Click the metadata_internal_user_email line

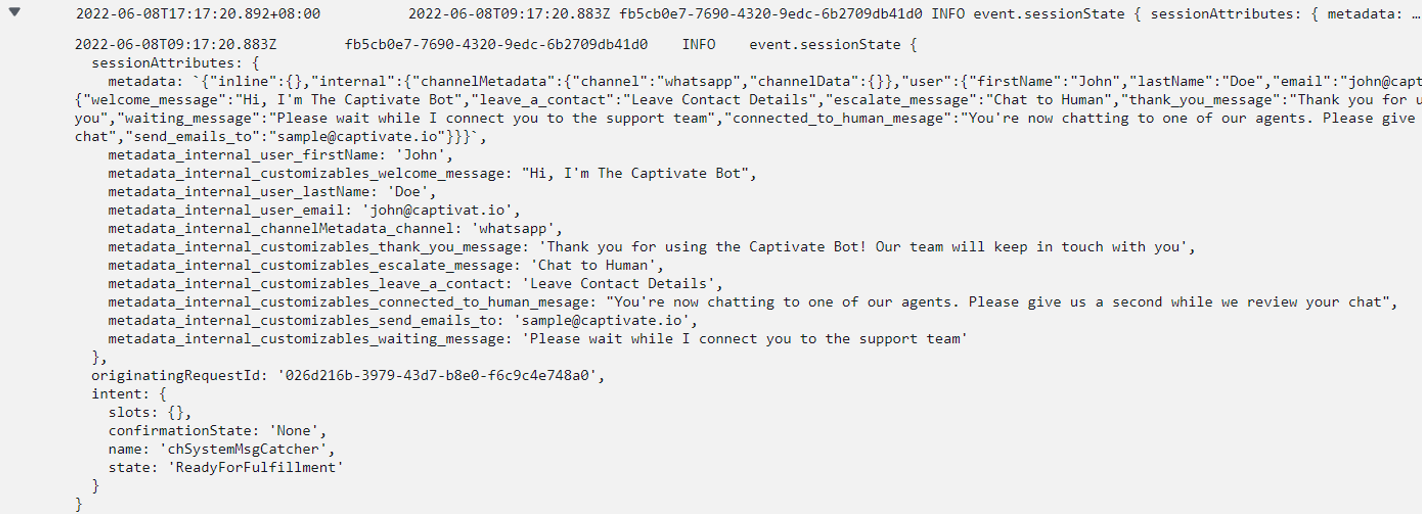pyautogui.click(x=315, y=210)
